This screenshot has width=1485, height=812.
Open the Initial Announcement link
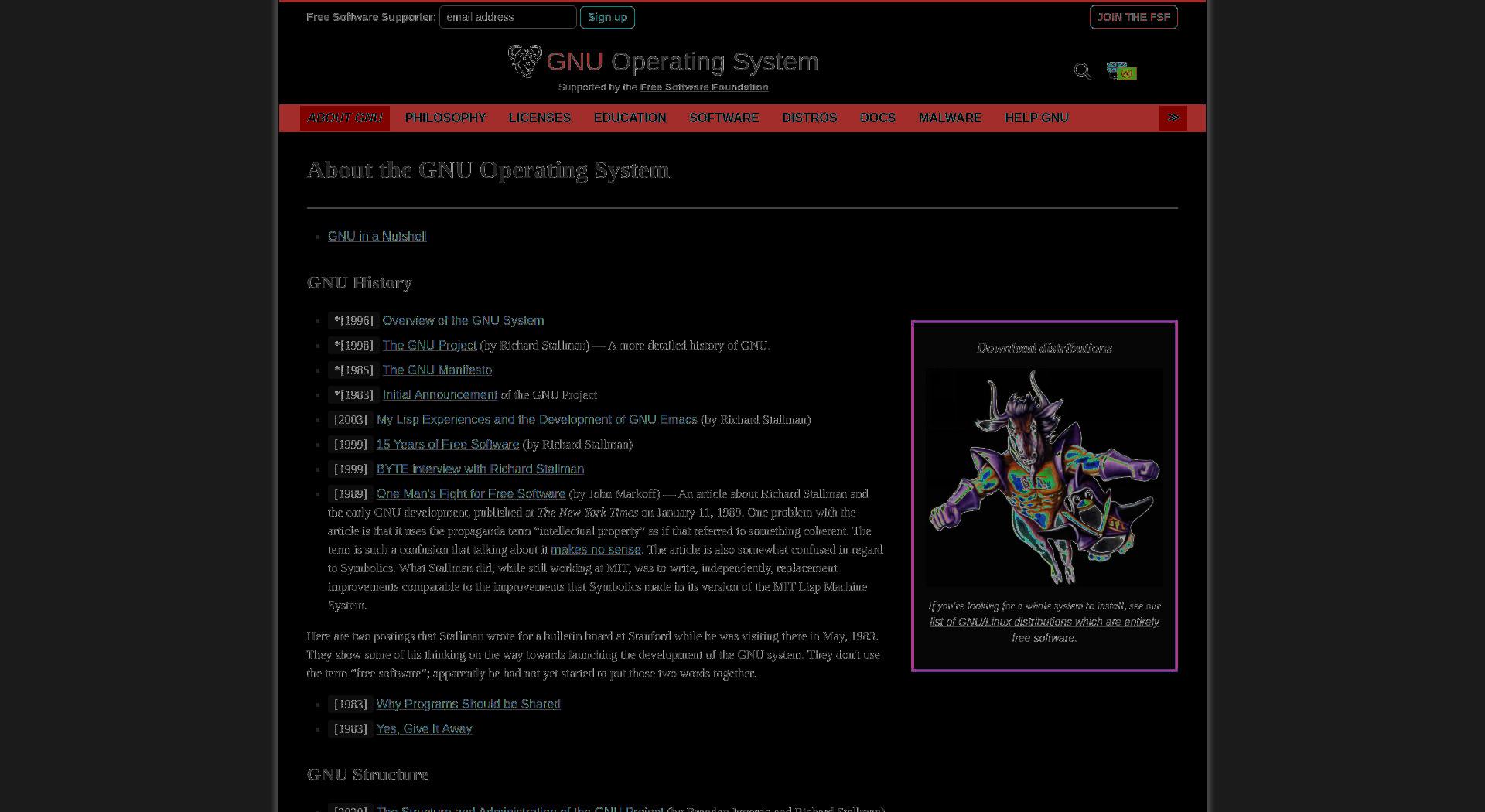[x=440, y=395]
